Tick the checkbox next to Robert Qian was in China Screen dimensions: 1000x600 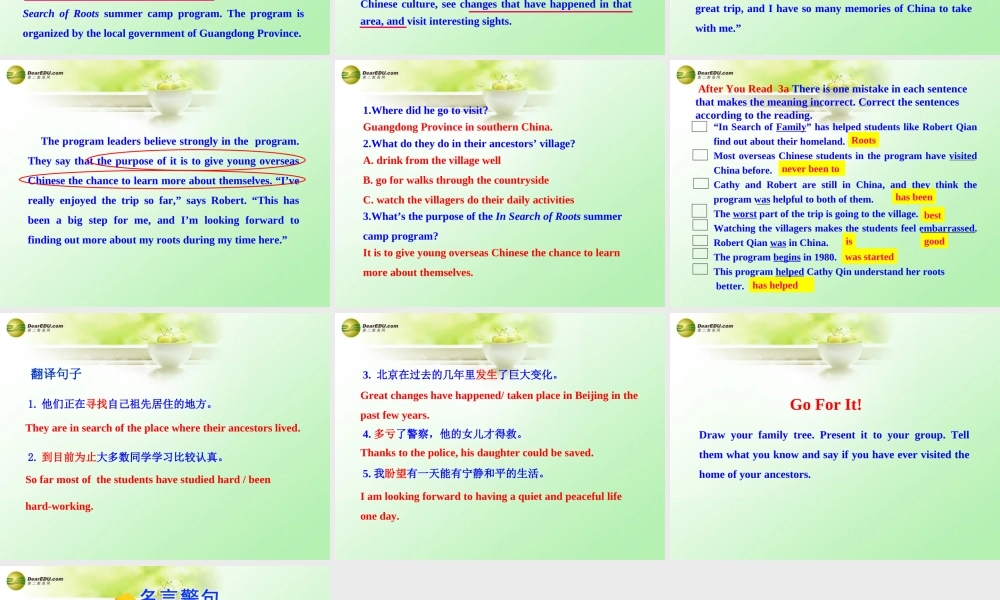pos(699,242)
